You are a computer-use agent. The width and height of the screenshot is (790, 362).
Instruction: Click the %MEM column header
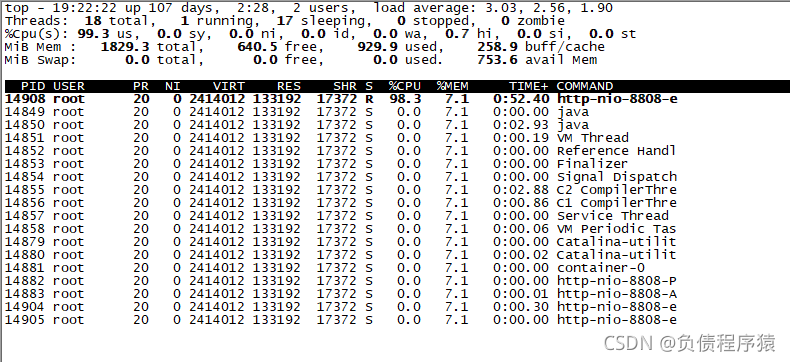pyautogui.click(x=452, y=86)
